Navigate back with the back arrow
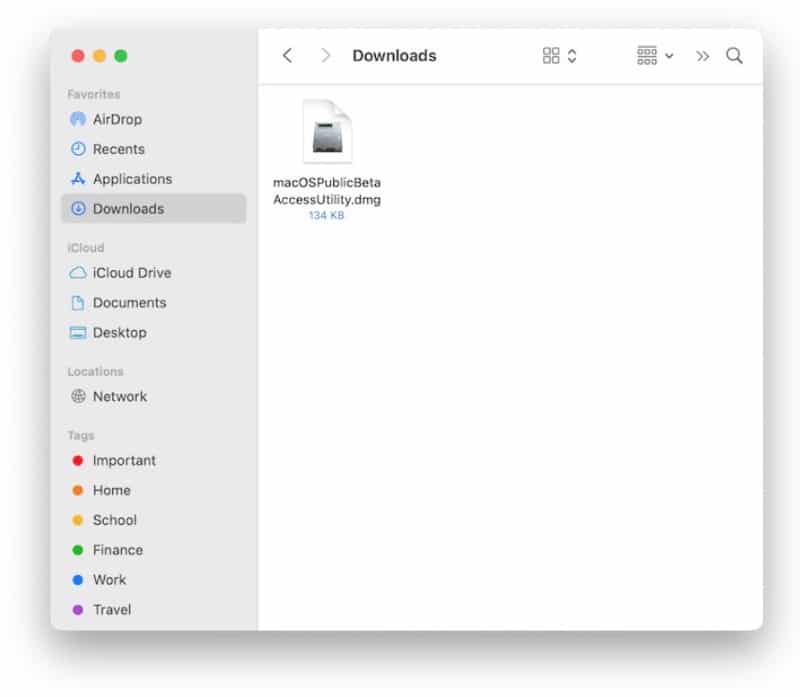The height and width of the screenshot is (697, 800). pyautogui.click(x=287, y=56)
